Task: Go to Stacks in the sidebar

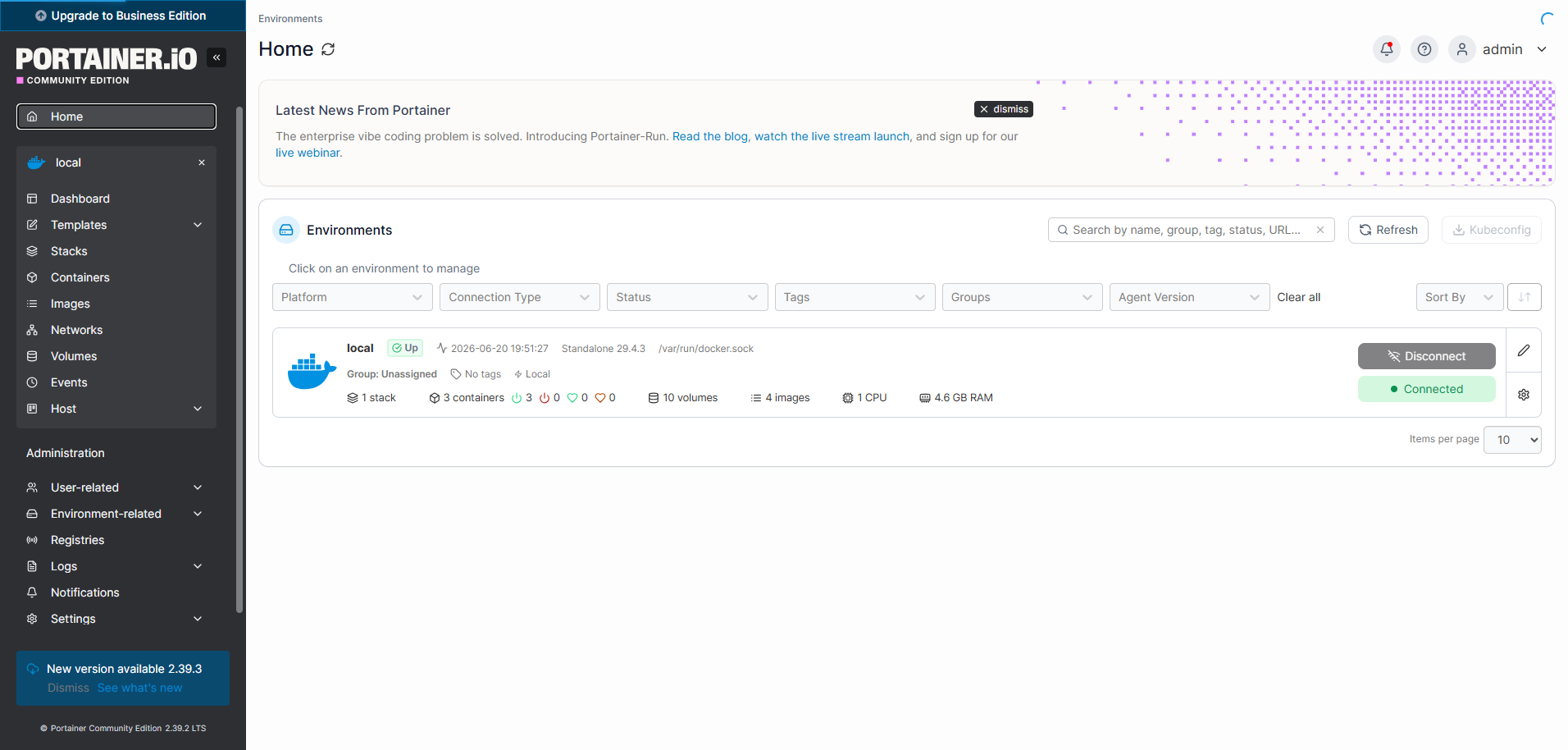Action: click(116, 251)
